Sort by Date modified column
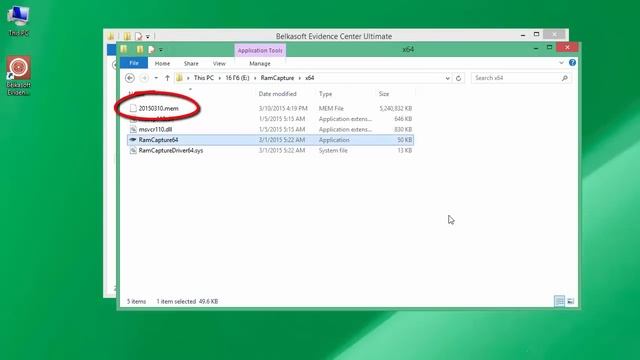Screen dimensions: 640x360 278,94
